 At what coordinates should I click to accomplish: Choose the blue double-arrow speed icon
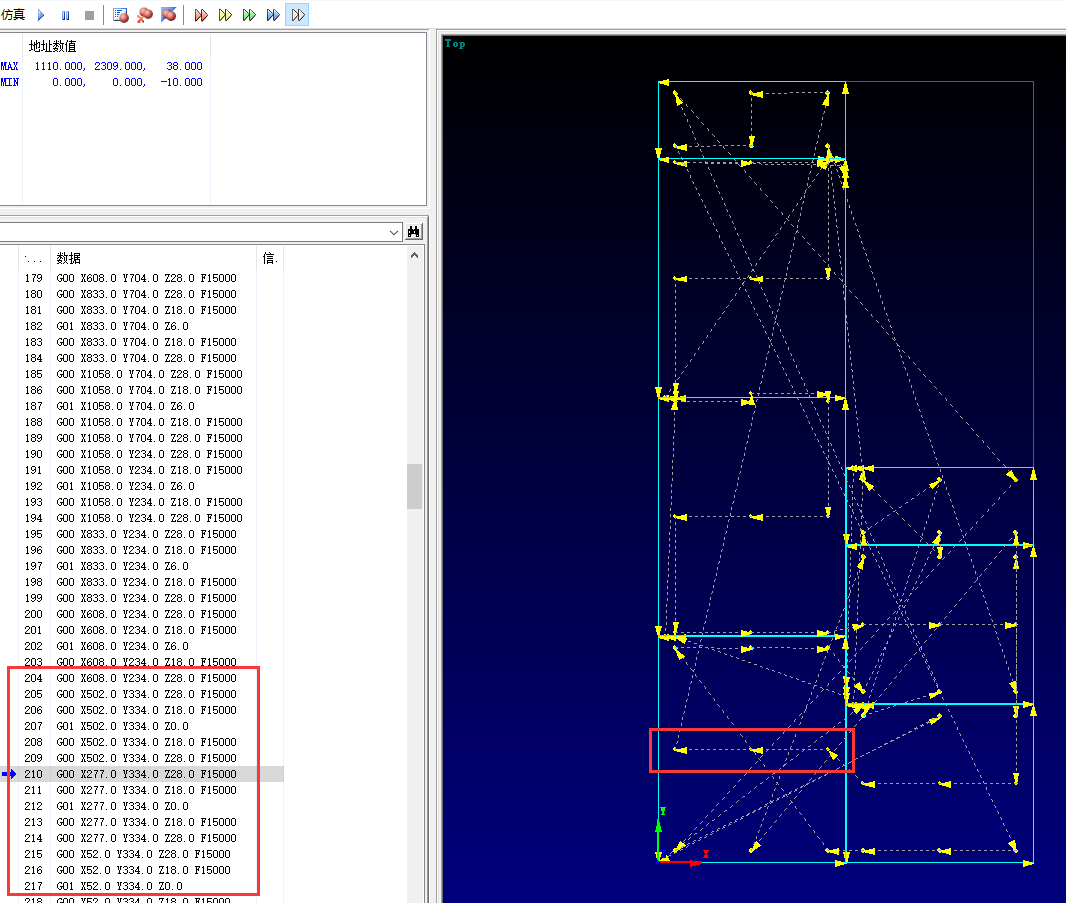[273, 15]
